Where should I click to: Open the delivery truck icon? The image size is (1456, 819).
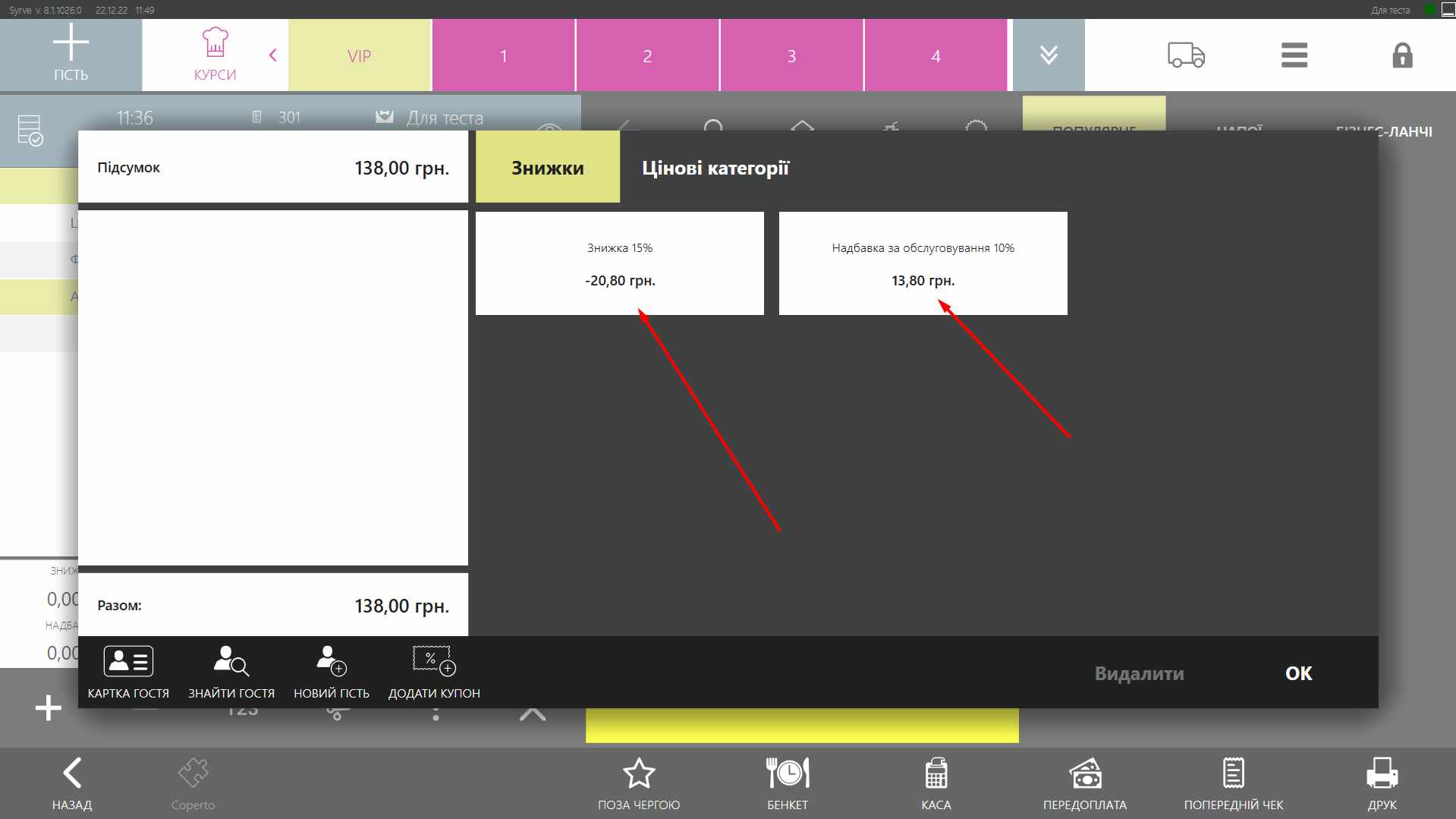1186,55
